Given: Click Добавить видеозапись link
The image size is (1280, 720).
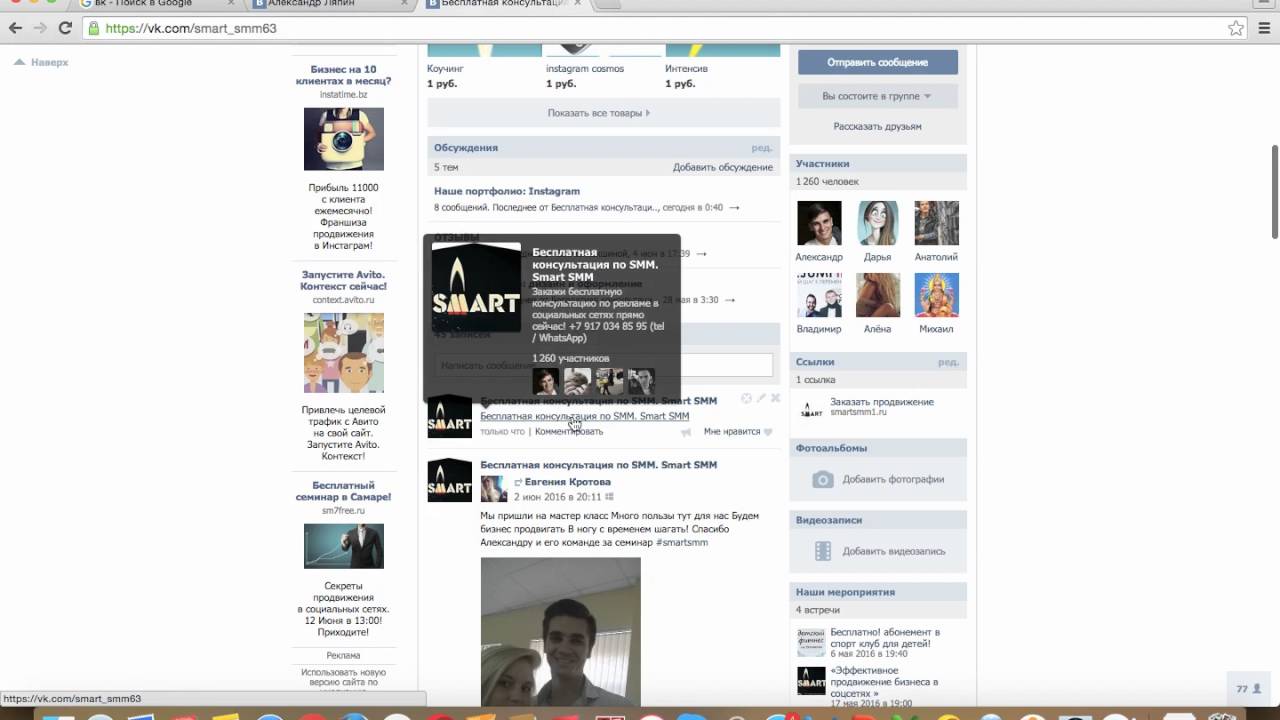Looking at the screenshot, I should click(x=893, y=552).
